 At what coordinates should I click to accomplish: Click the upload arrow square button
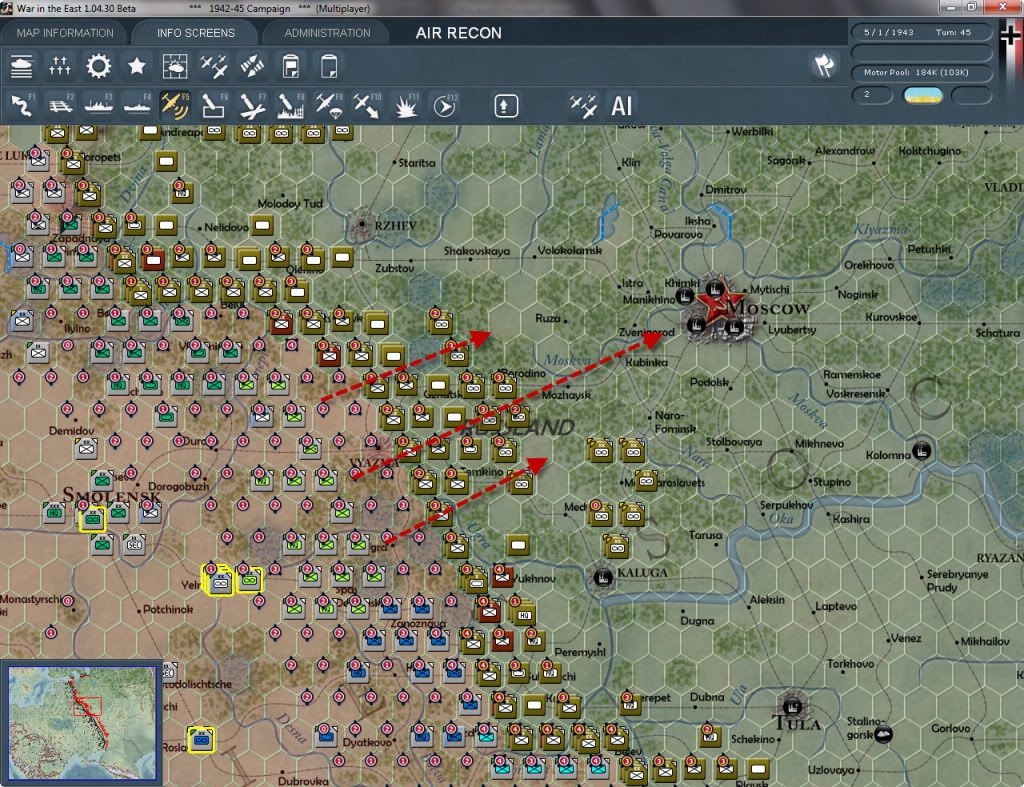[505, 106]
